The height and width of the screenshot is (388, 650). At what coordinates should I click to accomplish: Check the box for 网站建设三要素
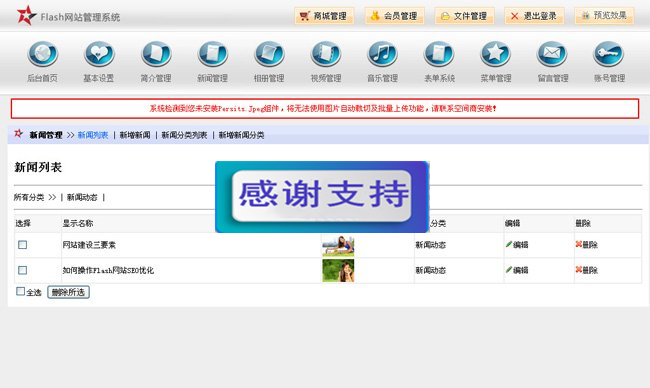pyautogui.click(x=22, y=245)
